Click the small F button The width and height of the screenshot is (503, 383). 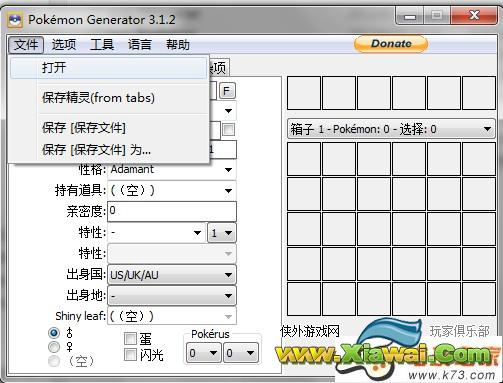227,91
